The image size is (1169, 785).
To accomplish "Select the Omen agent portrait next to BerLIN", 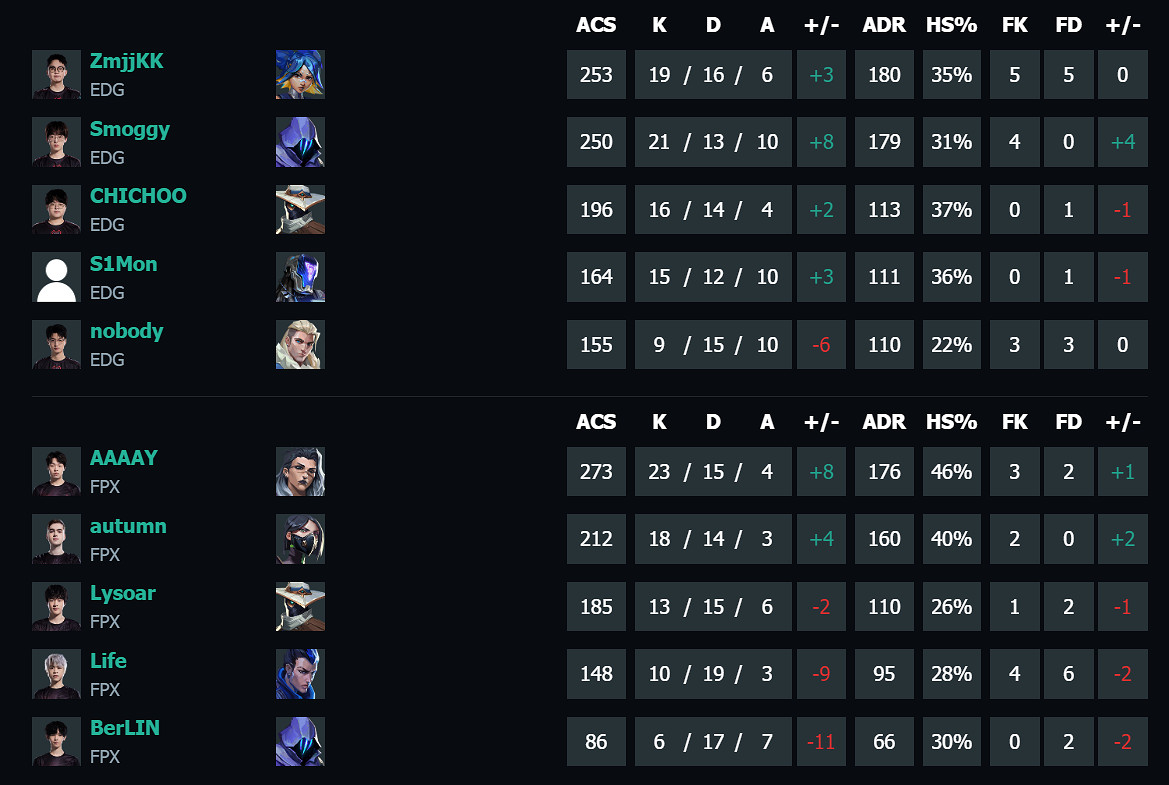I will [300, 742].
